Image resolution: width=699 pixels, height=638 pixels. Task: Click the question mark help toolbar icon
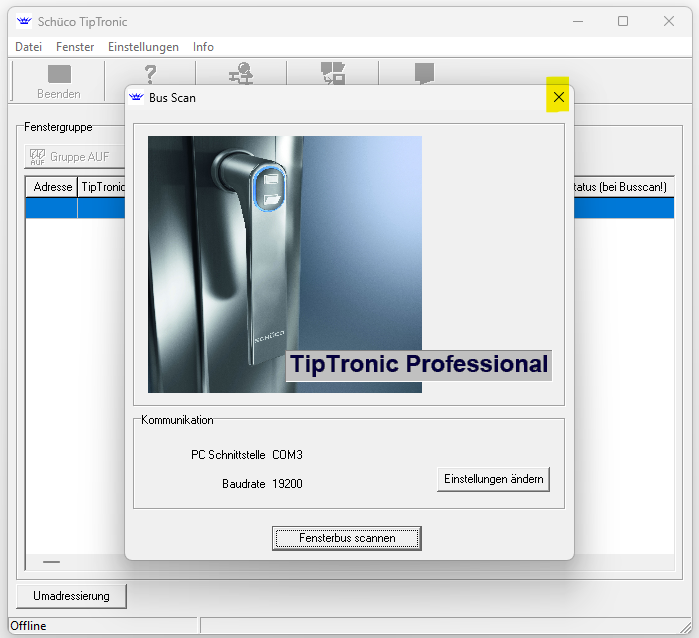150,74
